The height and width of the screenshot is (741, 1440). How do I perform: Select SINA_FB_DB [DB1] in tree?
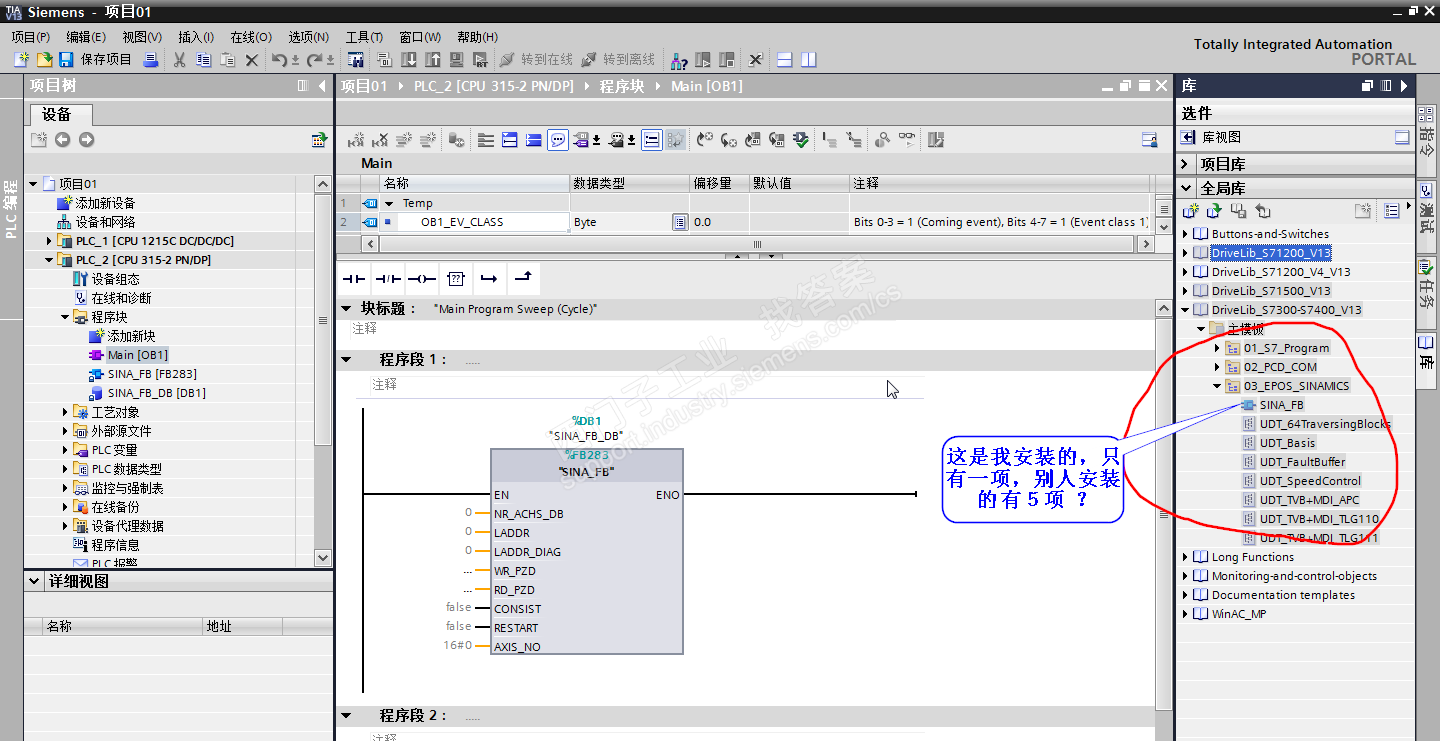(x=156, y=393)
